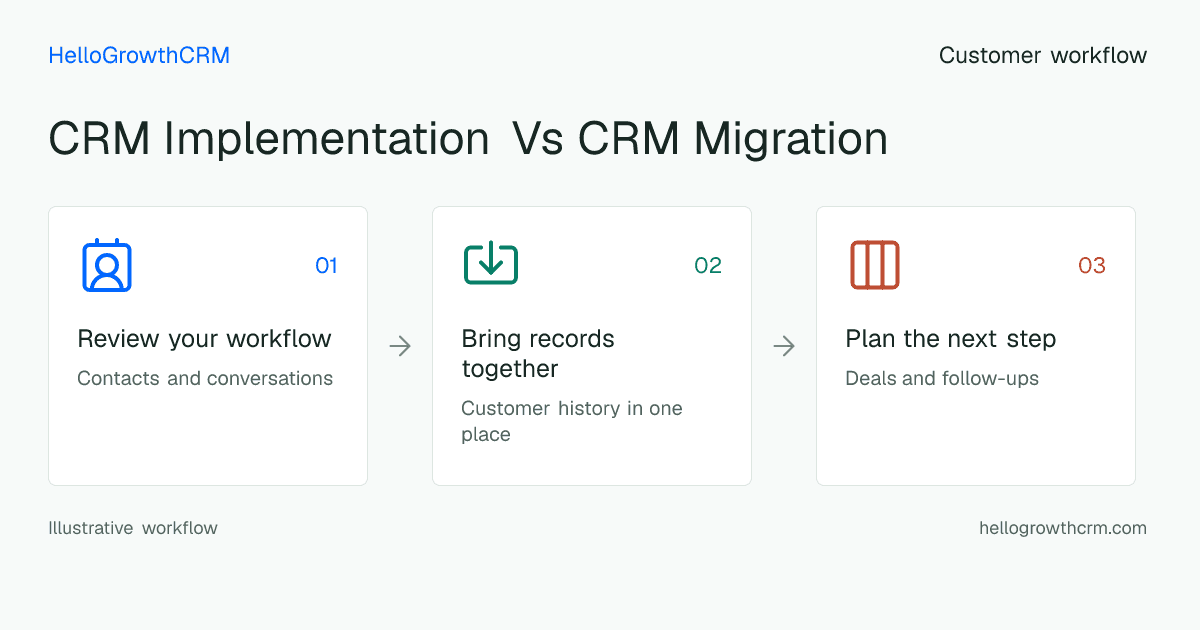Image resolution: width=1200 pixels, height=630 pixels.
Task: Click the "Bring records together" heading
Action: 538,354
